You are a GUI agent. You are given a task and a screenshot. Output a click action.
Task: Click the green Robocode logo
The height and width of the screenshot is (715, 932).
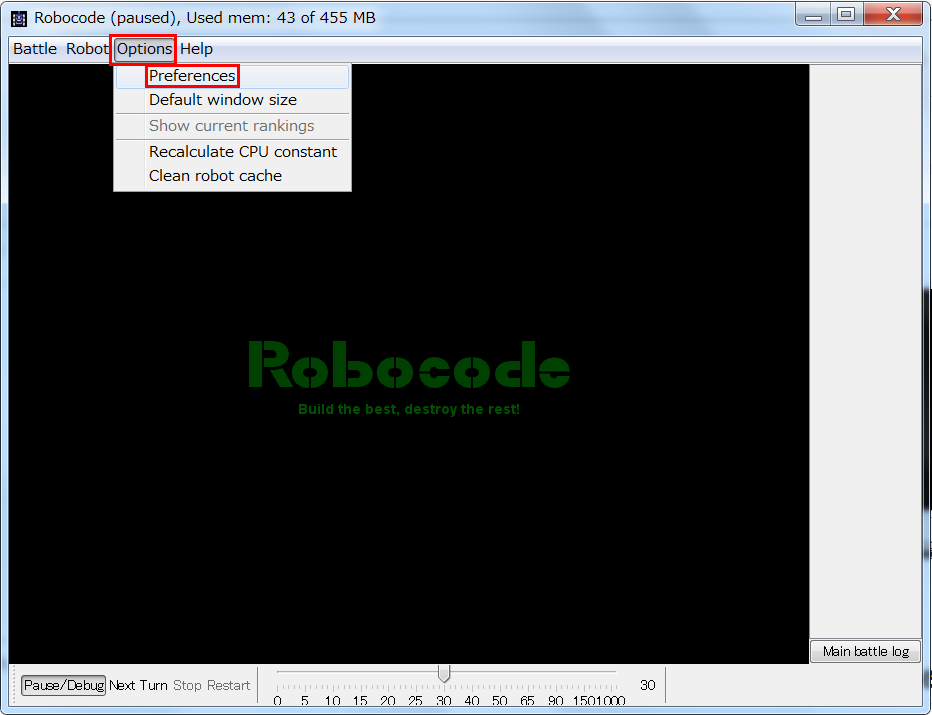(x=408, y=365)
